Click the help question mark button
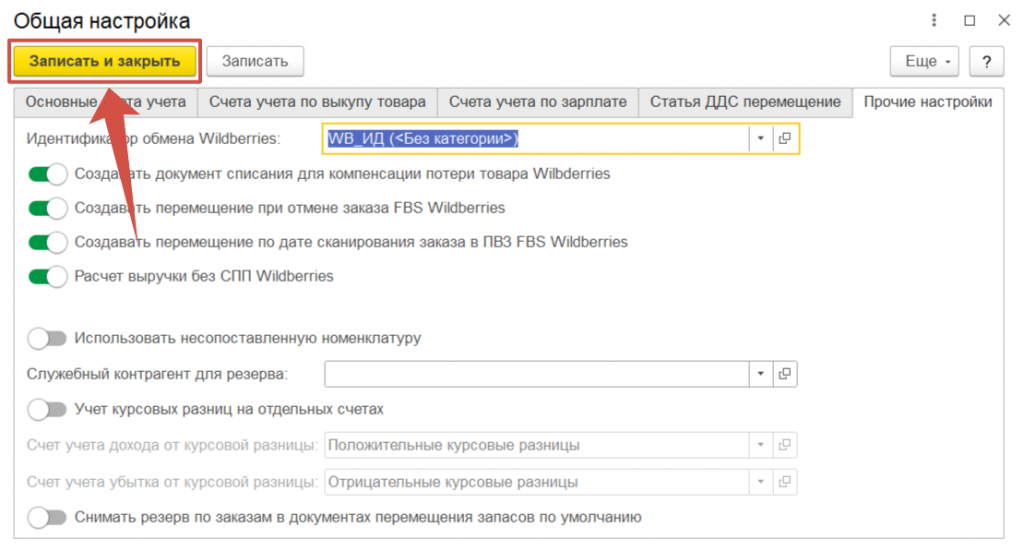 [x=986, y=61]
